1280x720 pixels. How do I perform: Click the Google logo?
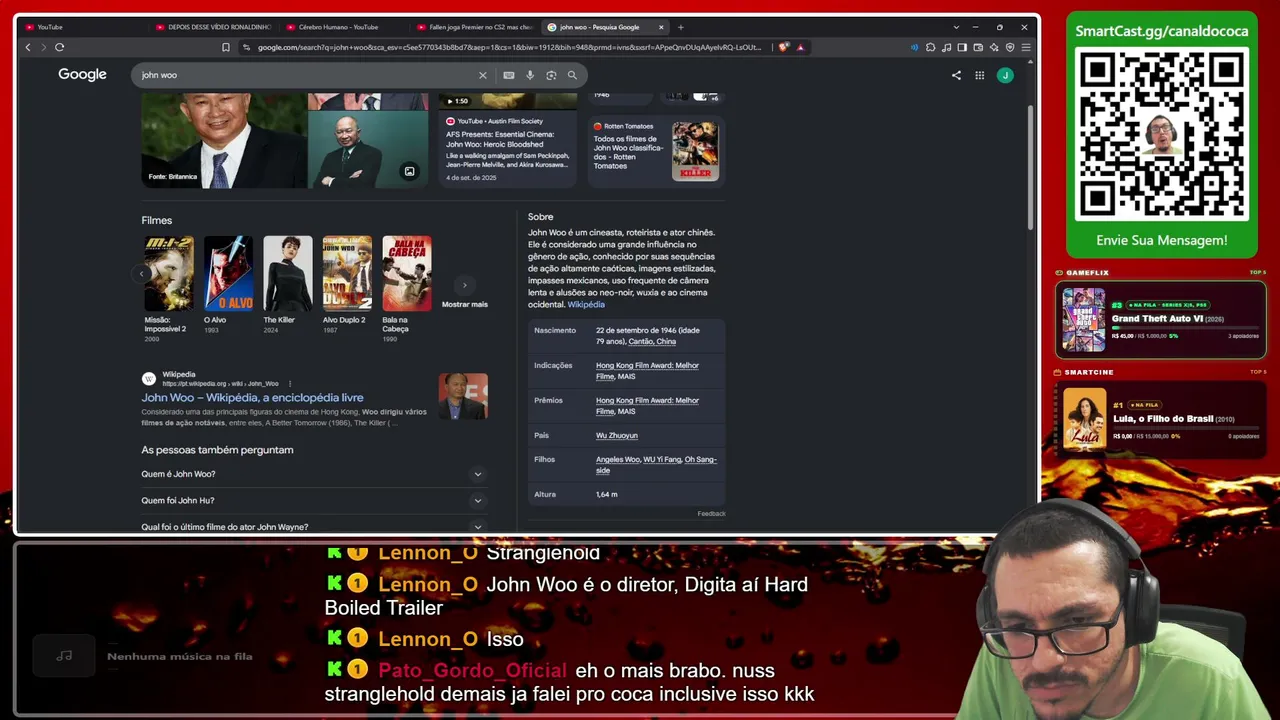click(82, 75)
